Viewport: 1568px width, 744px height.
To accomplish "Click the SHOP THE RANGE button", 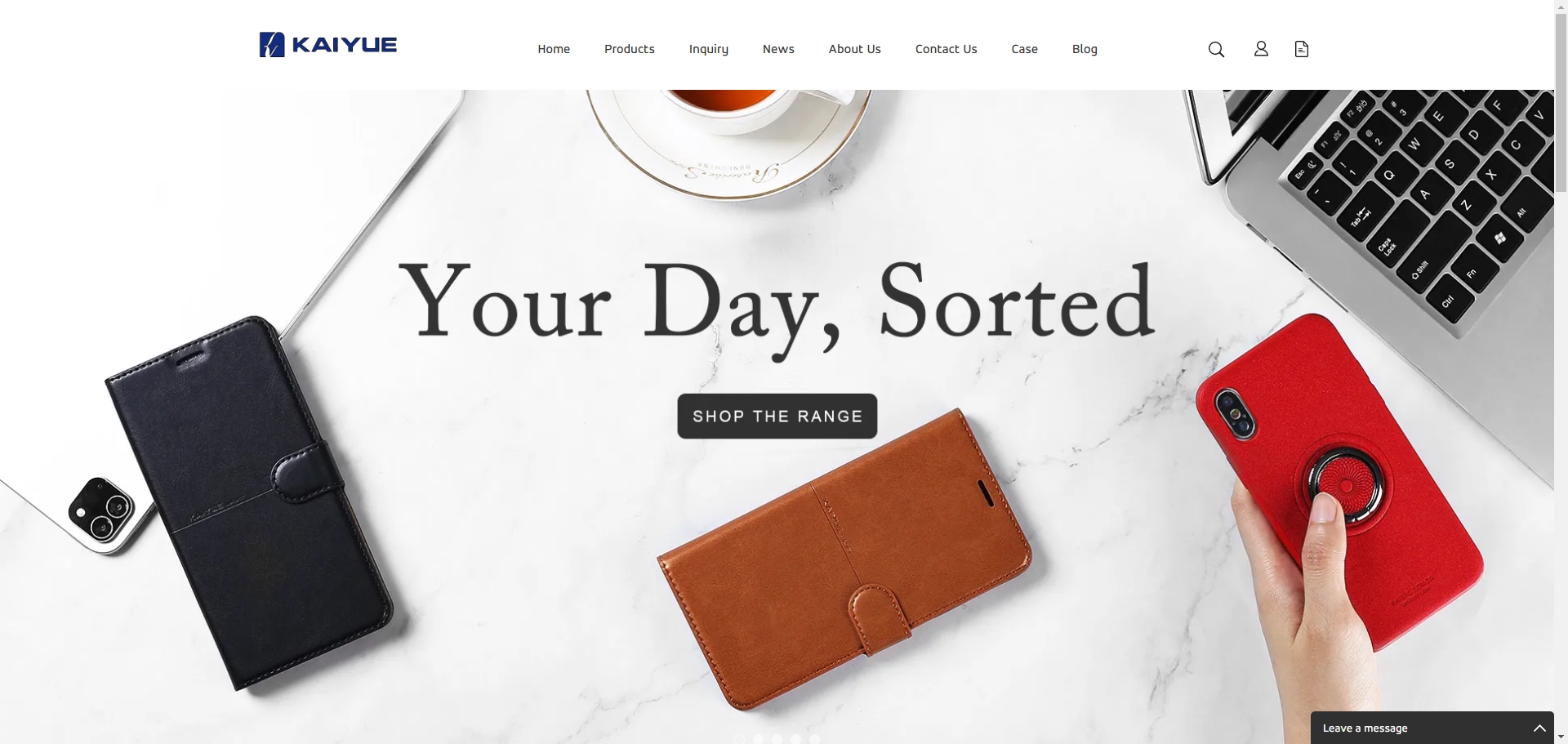I will tap(777, 417).
